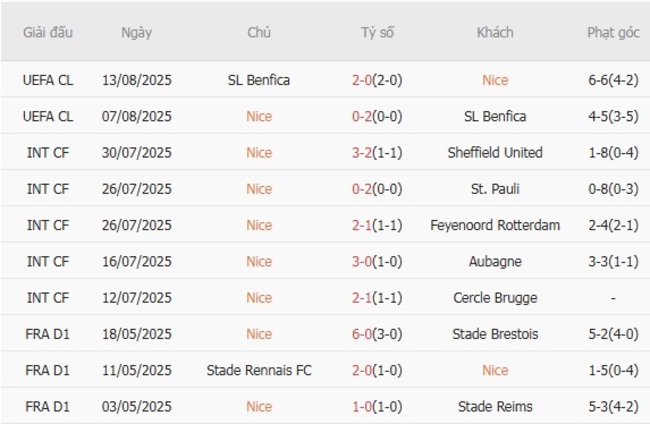Select the 07/08/2025 UEFA CL row
This screenshot has width=650, height=424.
pos(137,116)
